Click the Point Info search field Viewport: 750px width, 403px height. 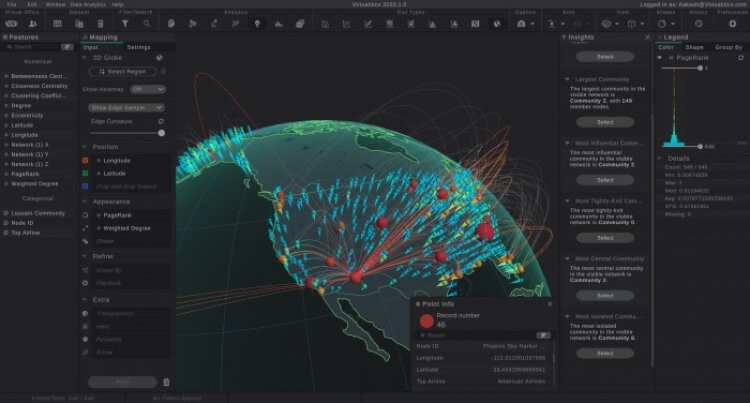tap(475, 335)
